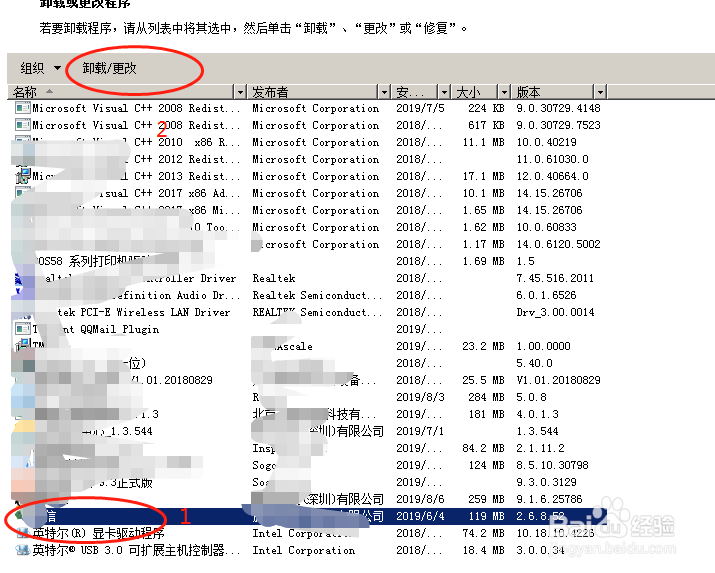Select the row installed on 2019/8/3
715x573 pixels.
click(308, 397)
